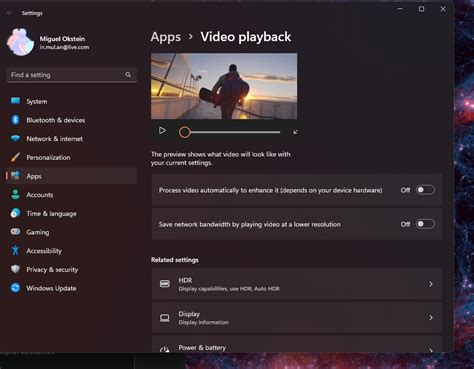Click the Gaming controller icon
The width and height of the screenshot is (474, 369).
[15, 232]
